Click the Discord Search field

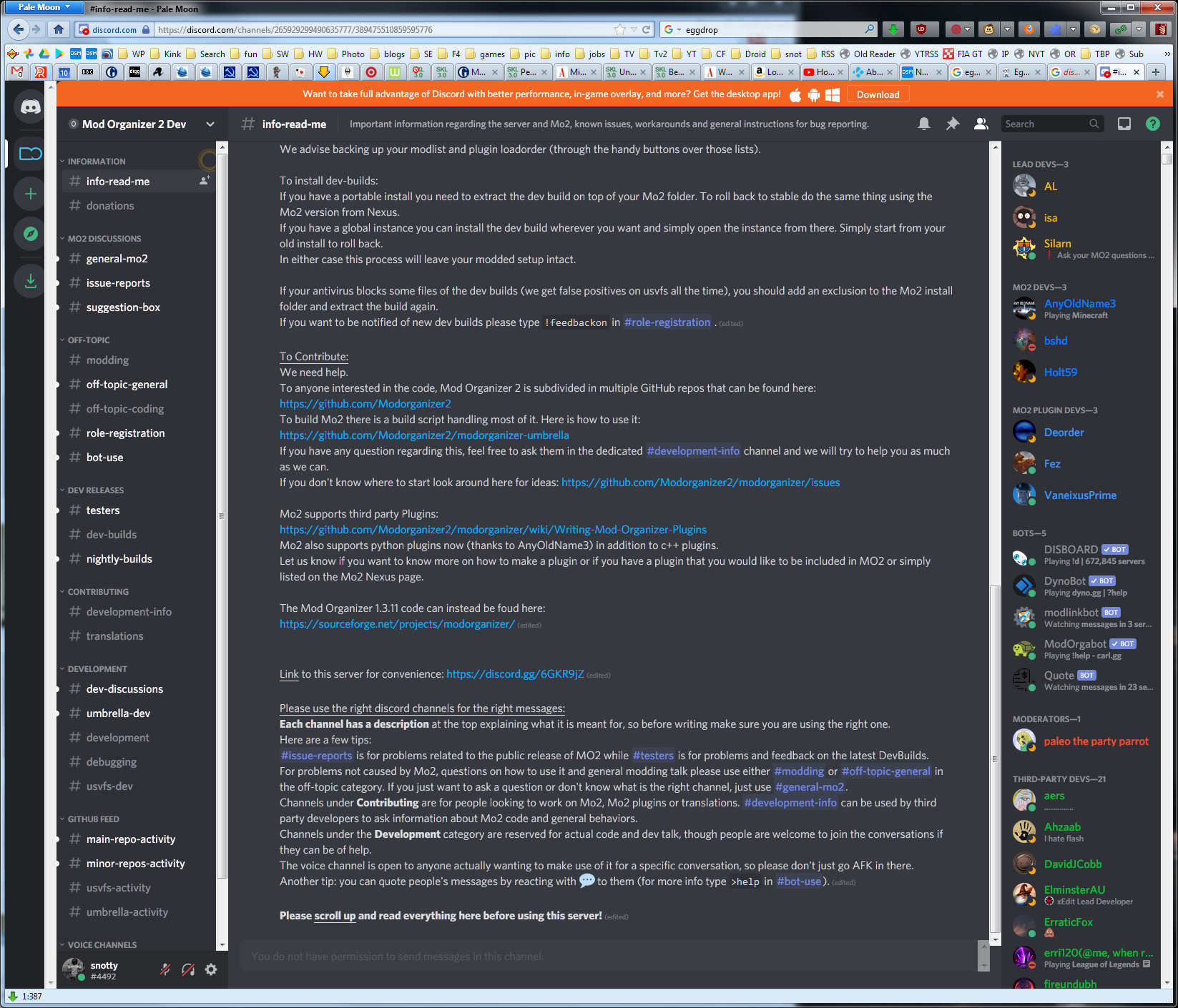point(1045,124)
